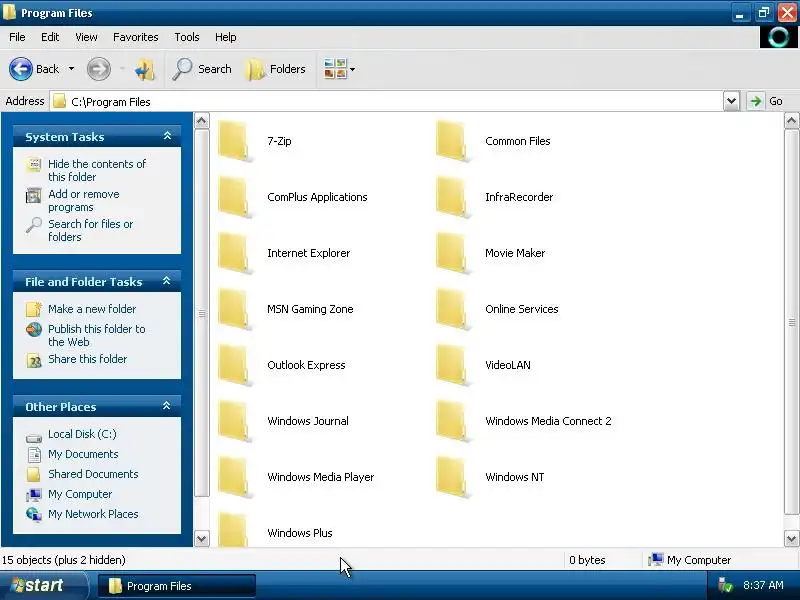Select the 7-Zip folder icon
The image size is (800, 600).
[x=235, y=141]
